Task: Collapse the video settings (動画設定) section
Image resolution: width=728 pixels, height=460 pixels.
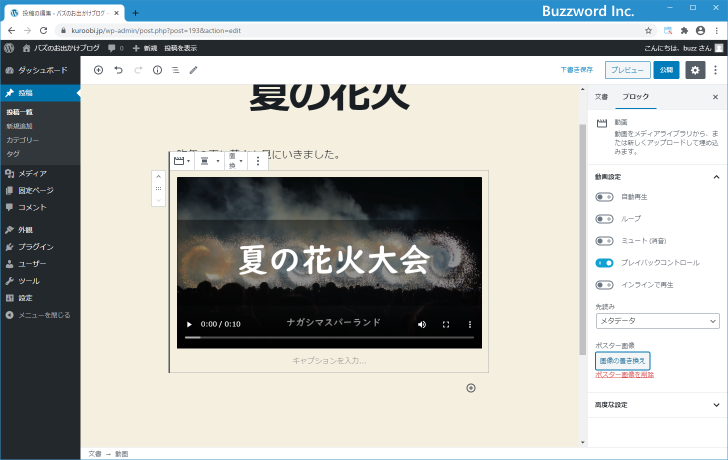Action: tap(657, 177)
